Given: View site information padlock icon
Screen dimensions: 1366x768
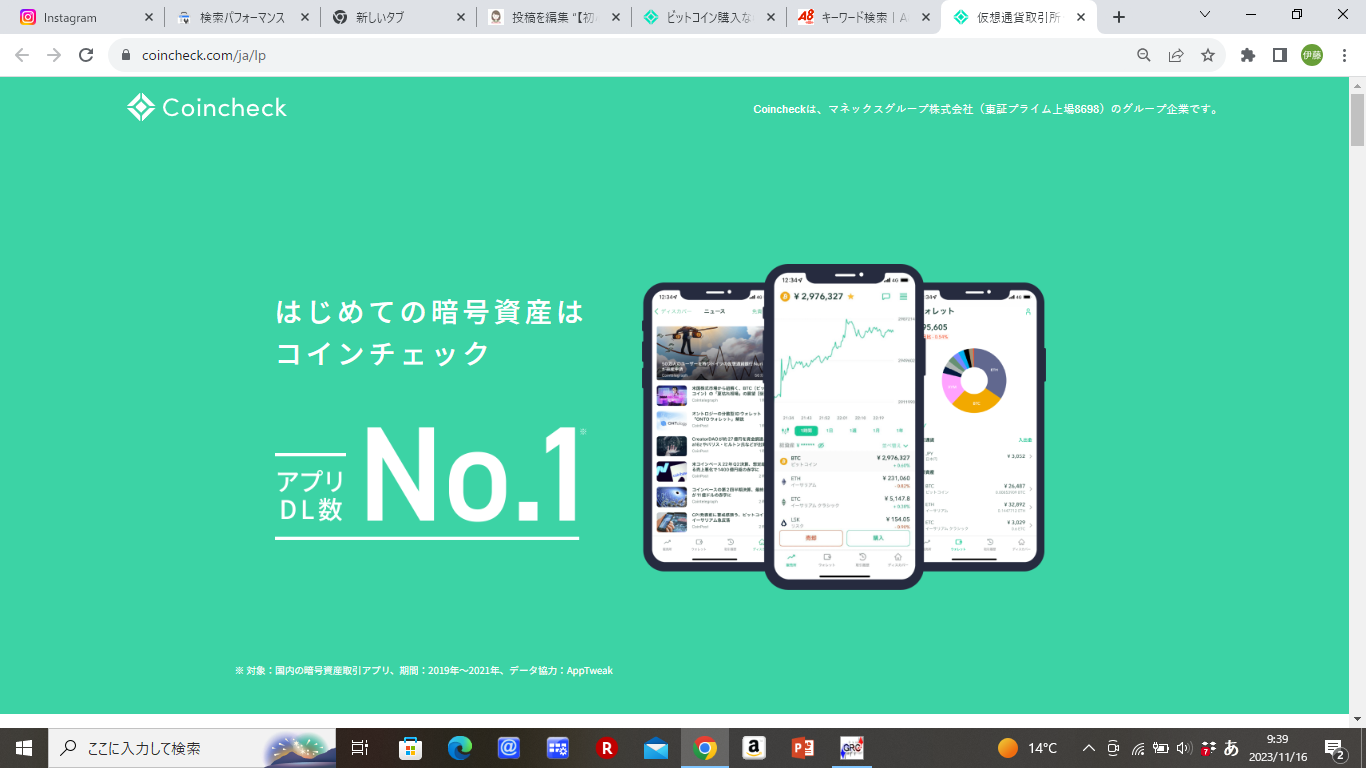Looking at the screenshot, I should point(126,55).
